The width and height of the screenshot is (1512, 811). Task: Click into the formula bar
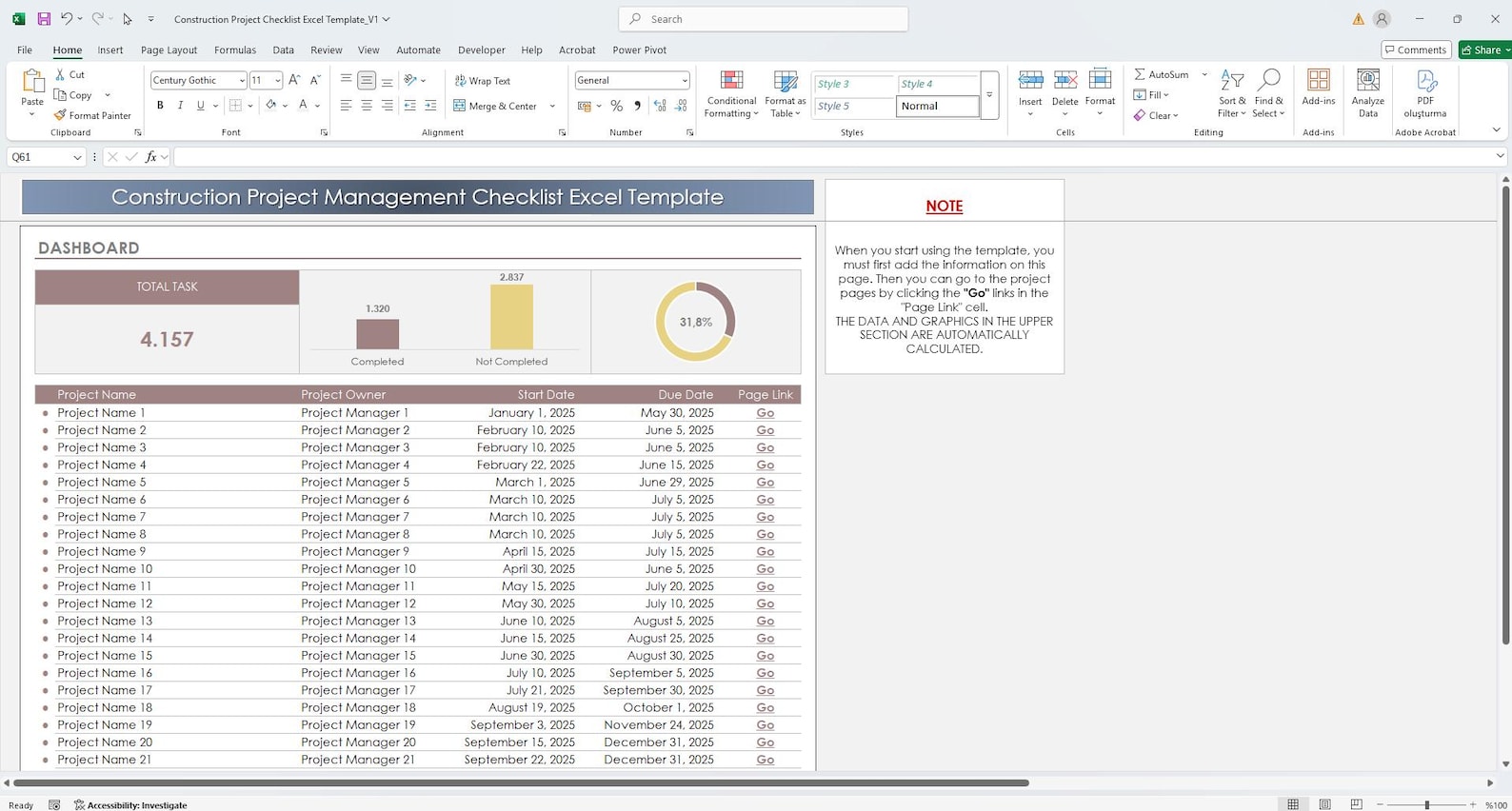[x=834, y=157]
